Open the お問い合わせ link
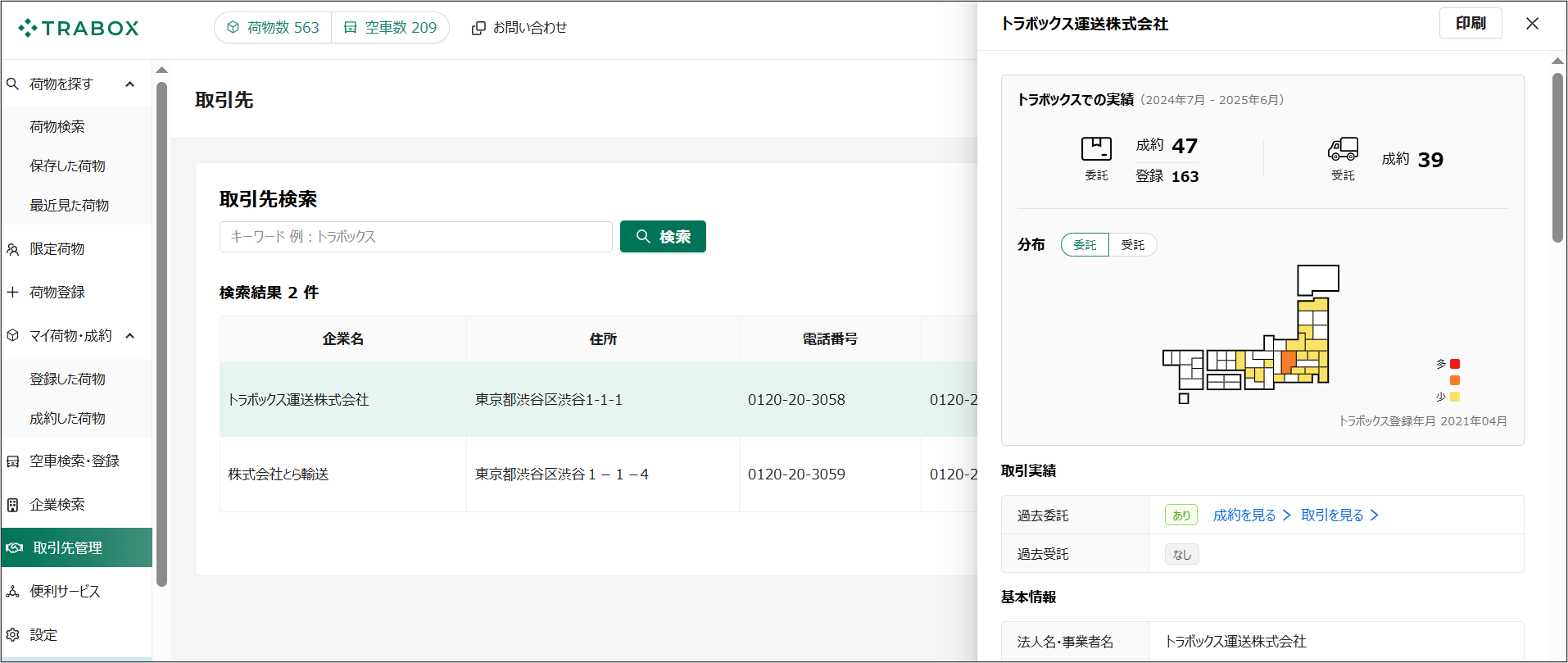The height and width of the screenshot is (663, 1568). coord(519,28)
